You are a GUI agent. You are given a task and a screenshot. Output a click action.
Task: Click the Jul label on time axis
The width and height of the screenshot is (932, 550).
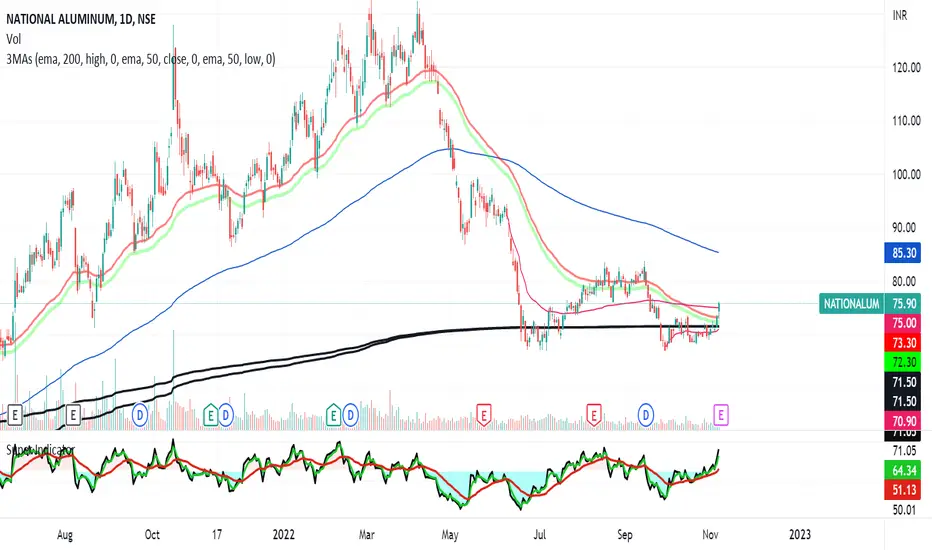[x=539, y=535]
